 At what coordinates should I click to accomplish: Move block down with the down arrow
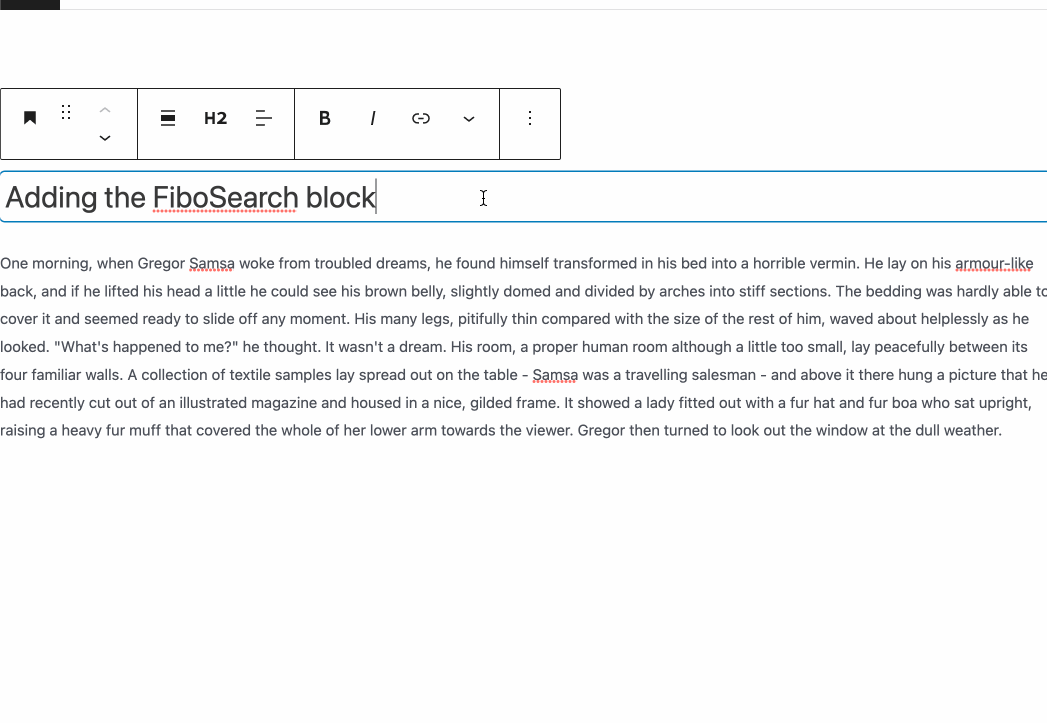(105, 138)
